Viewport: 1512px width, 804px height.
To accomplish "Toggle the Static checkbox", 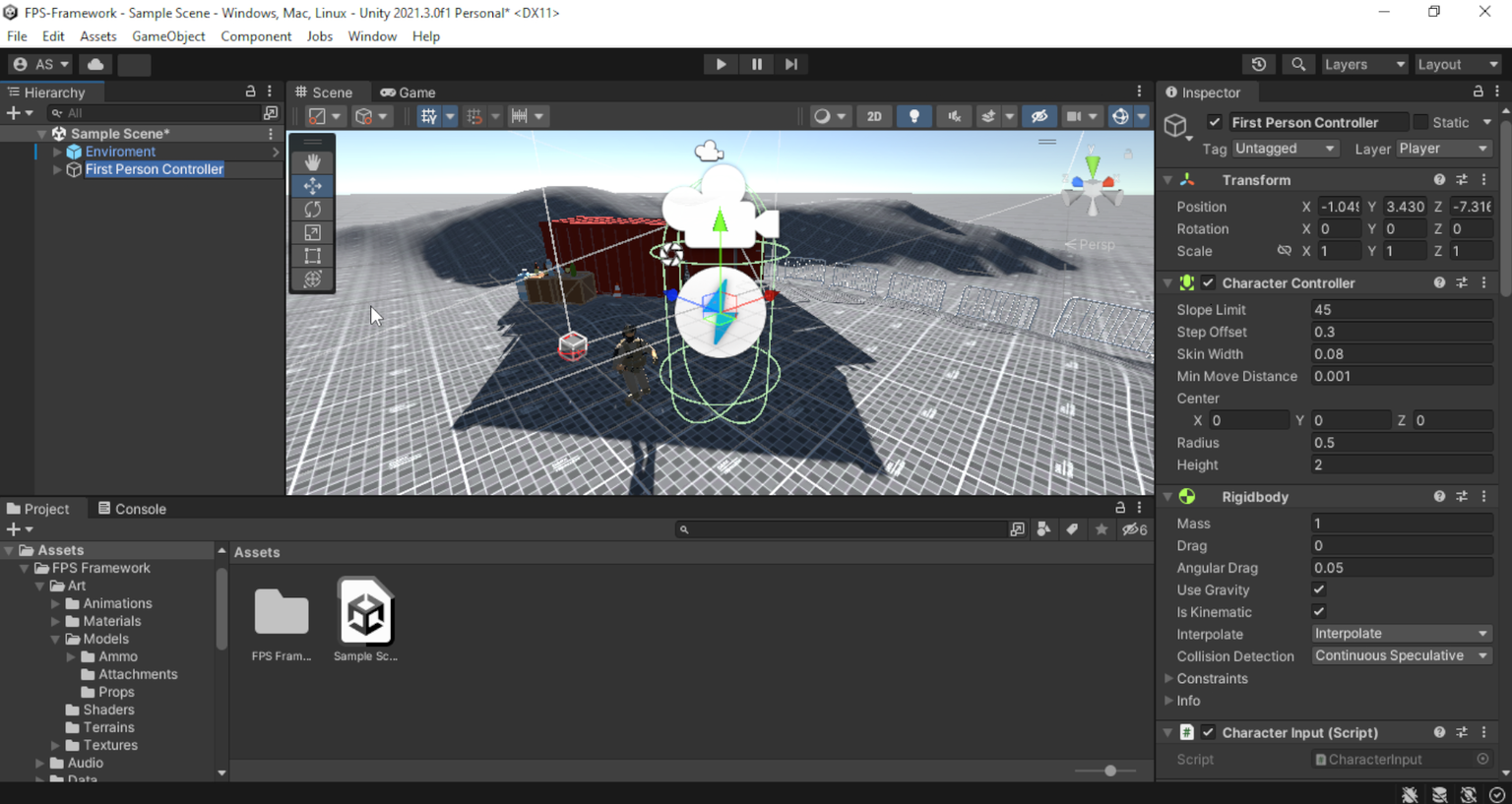I will 1420,122.
